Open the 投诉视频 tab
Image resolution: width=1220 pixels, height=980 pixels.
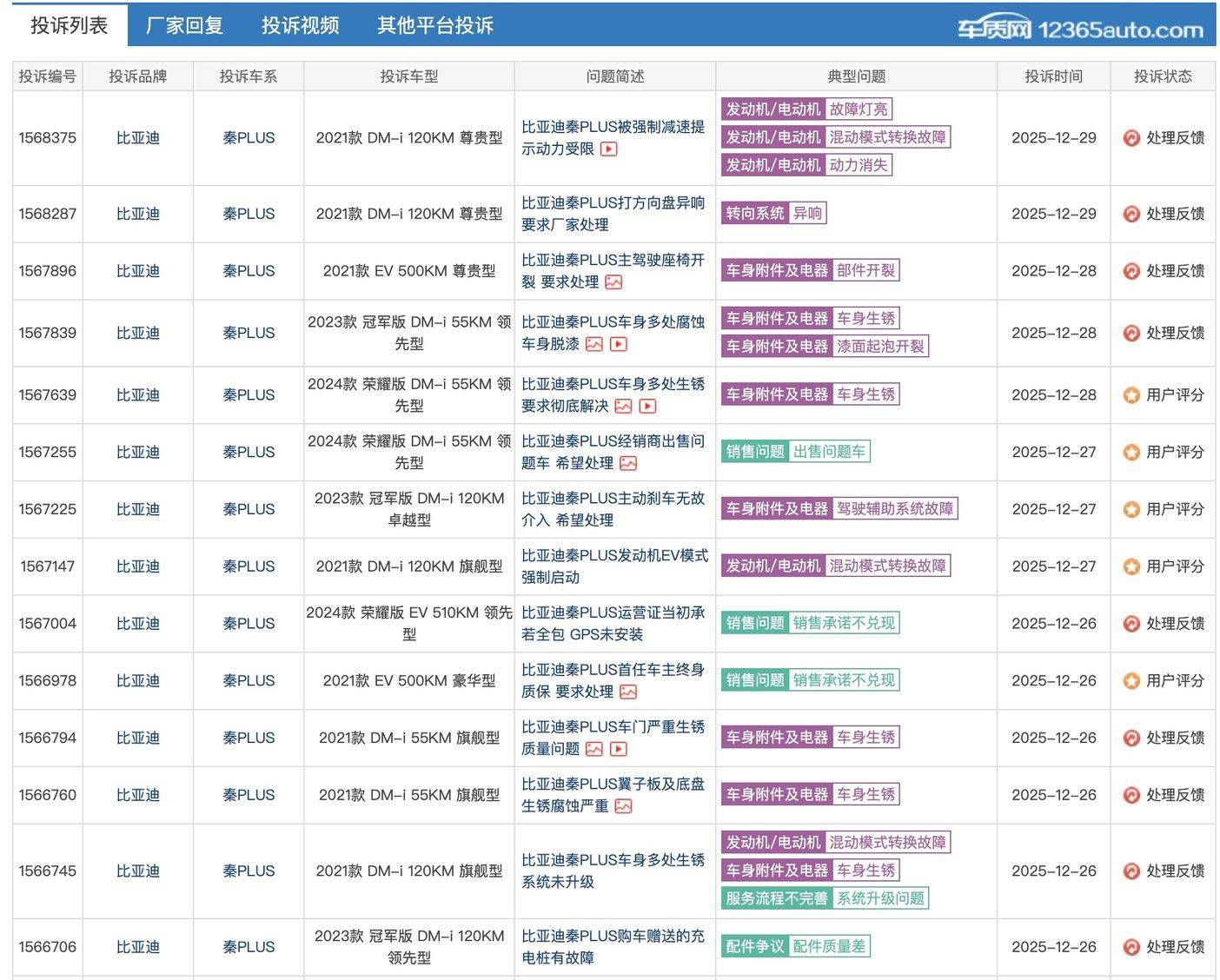pyautogui.click(x=300, y=25)
